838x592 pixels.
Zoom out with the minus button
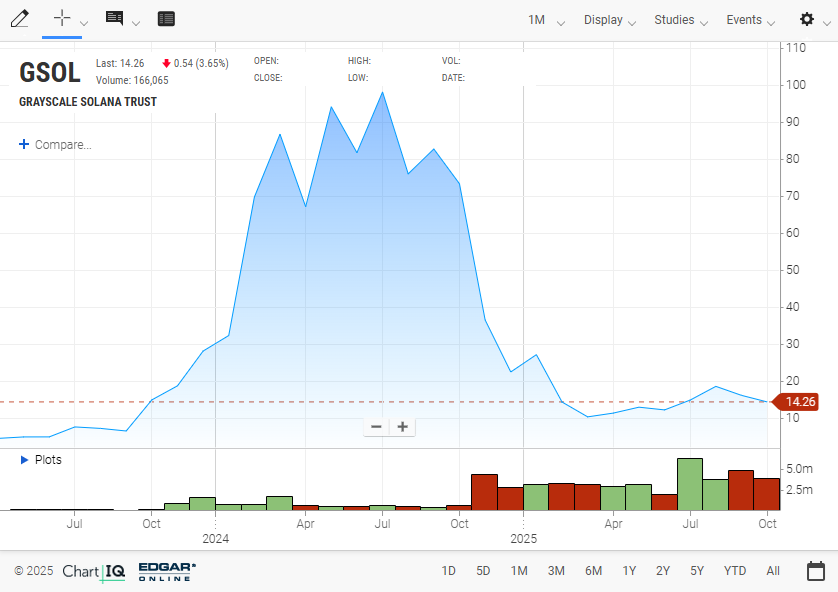tap(376, 426)
